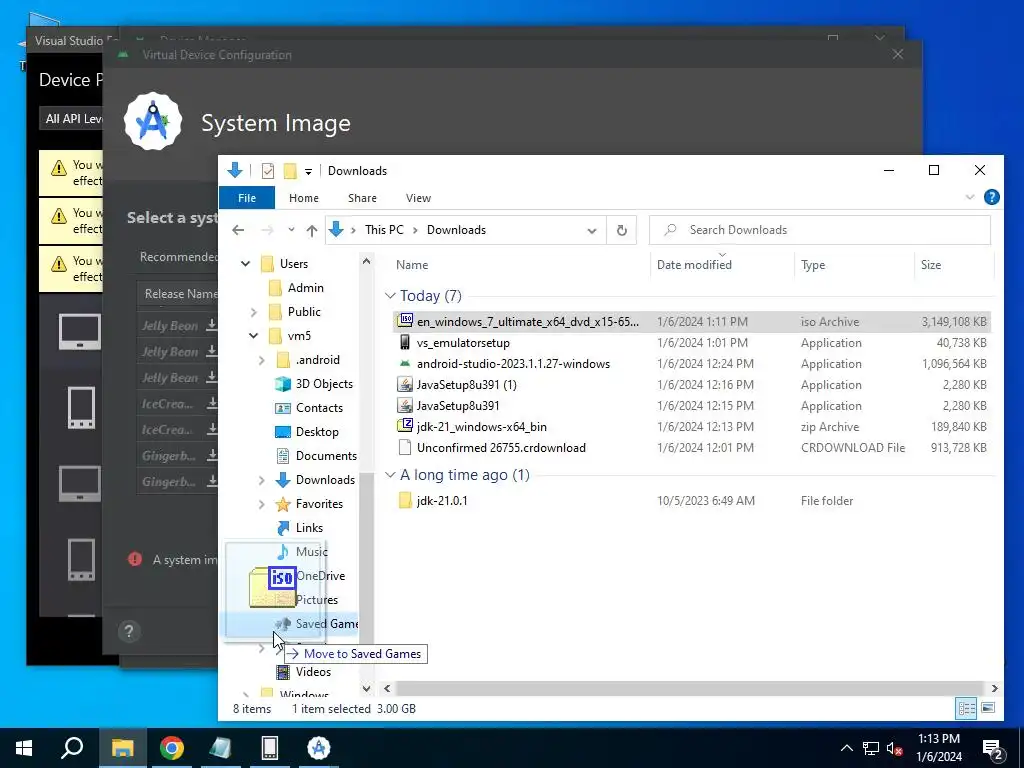Sort files by Size column

931,265
